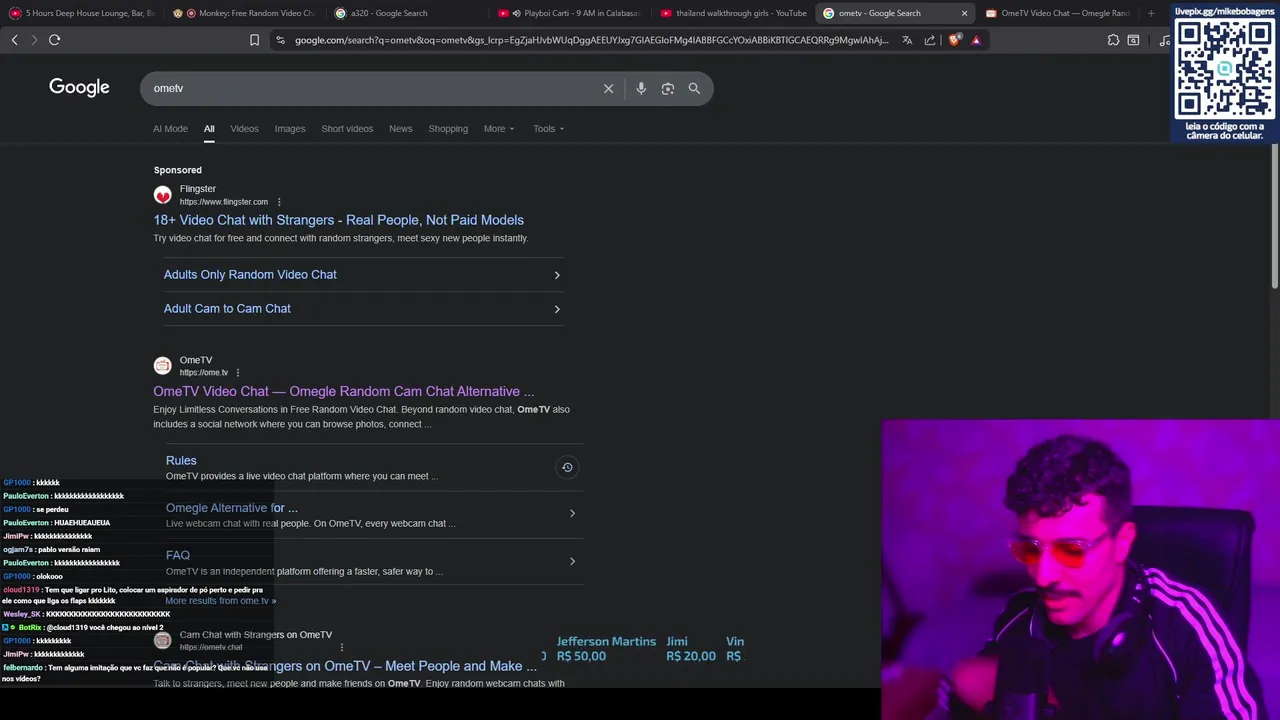1280x720 pixels.
Task: Click the translate page icon in address bar
Action: (x=907, y=40)
